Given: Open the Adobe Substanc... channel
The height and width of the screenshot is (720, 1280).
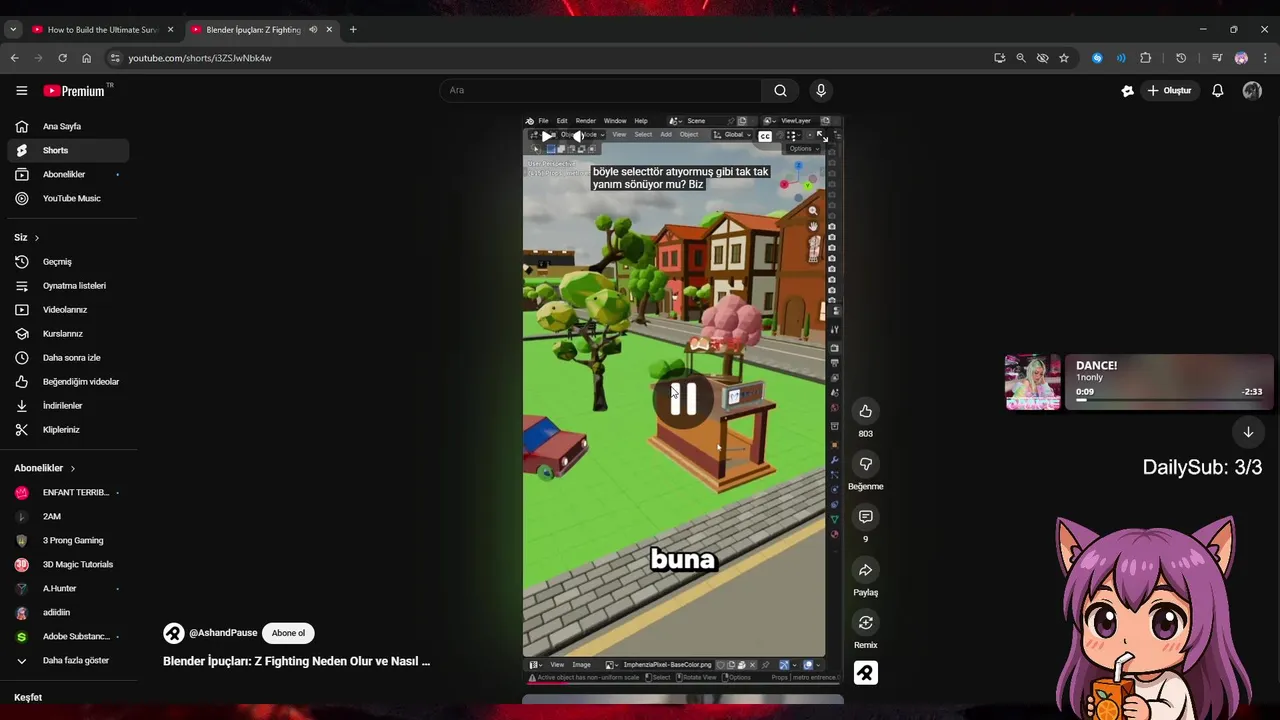Looking at the screenshot, I should tap(68, 637).
